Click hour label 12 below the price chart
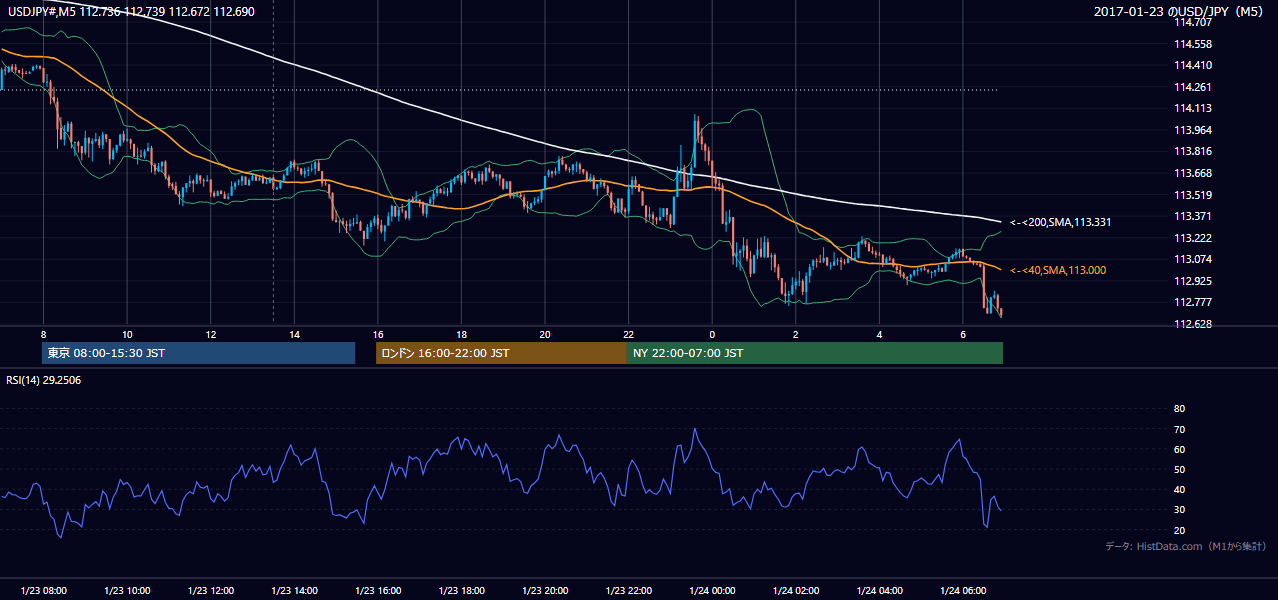The height and width of the screenshot is (600, 1278). tap(211, 334)
